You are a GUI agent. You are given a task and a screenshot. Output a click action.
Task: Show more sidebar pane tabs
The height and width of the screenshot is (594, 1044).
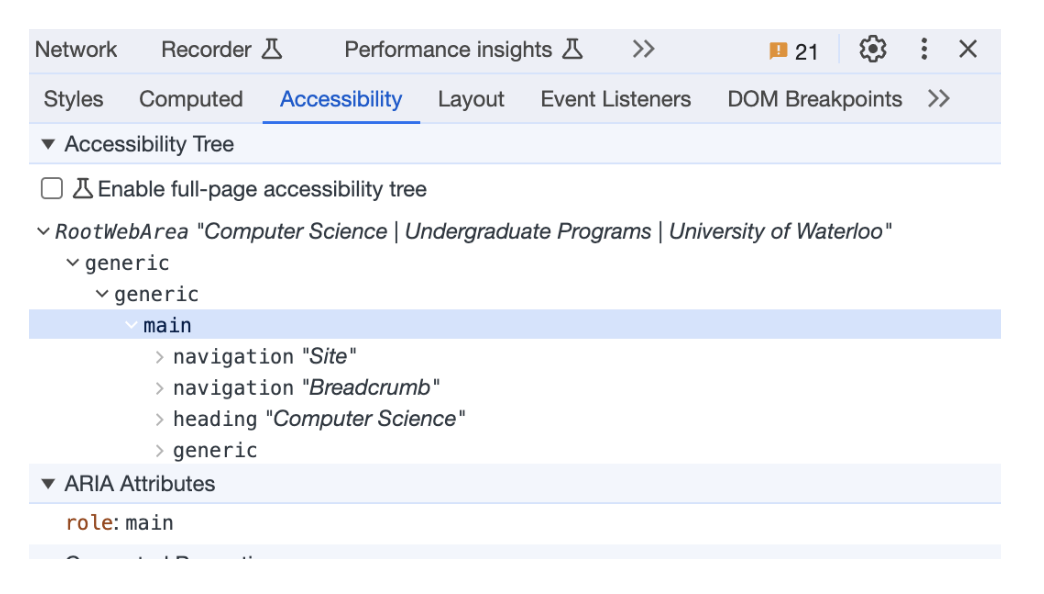pos(938,99)
